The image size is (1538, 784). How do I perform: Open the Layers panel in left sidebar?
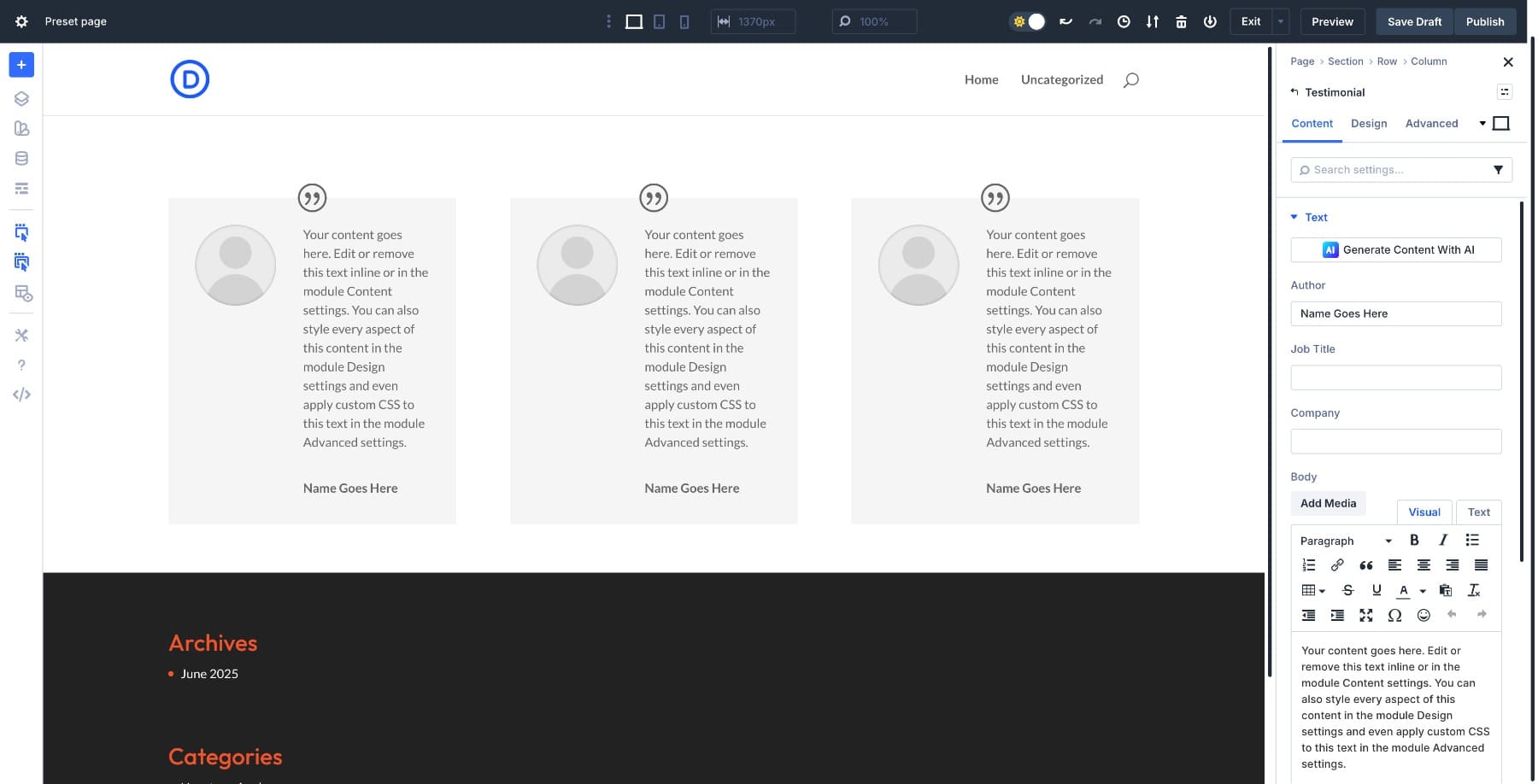pos(21,99)
